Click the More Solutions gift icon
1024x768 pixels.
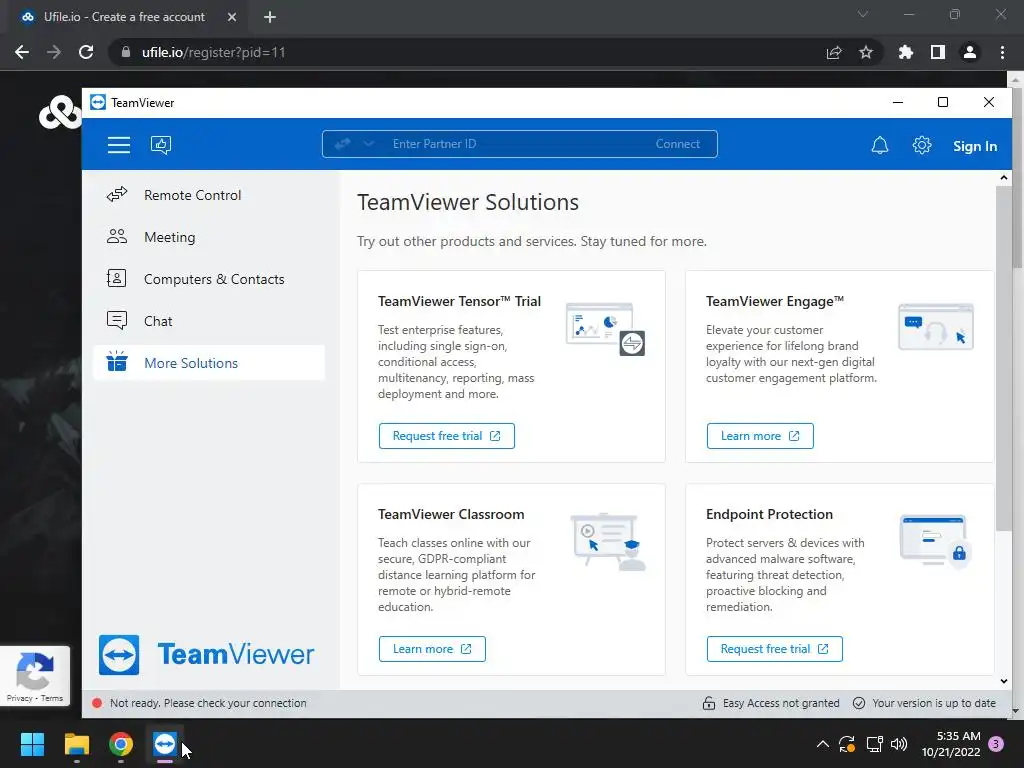pyautogui.click(x=117, y=361)
